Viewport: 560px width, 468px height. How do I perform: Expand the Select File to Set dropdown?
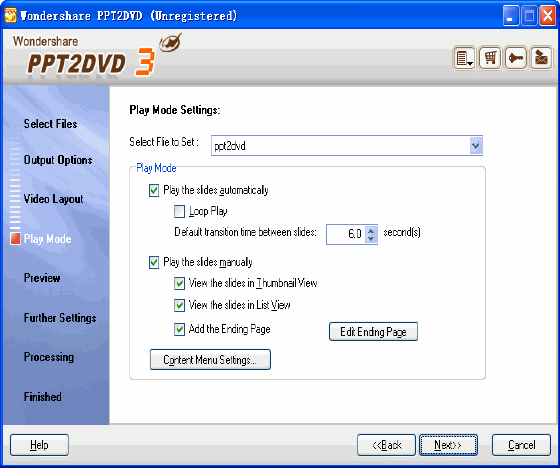pyautogui.click(x=475, y=146)
